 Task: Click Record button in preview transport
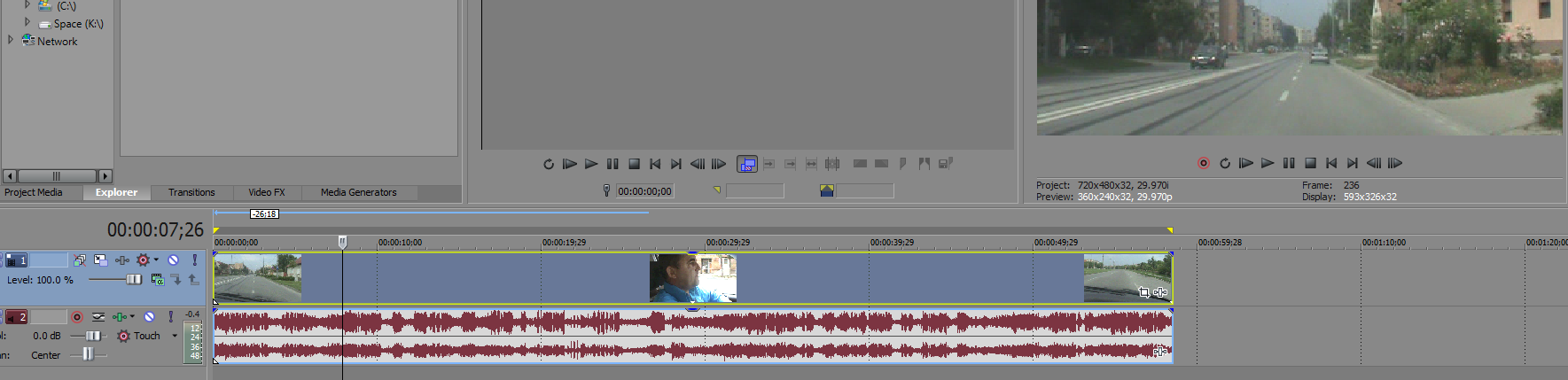point(1204,163)
